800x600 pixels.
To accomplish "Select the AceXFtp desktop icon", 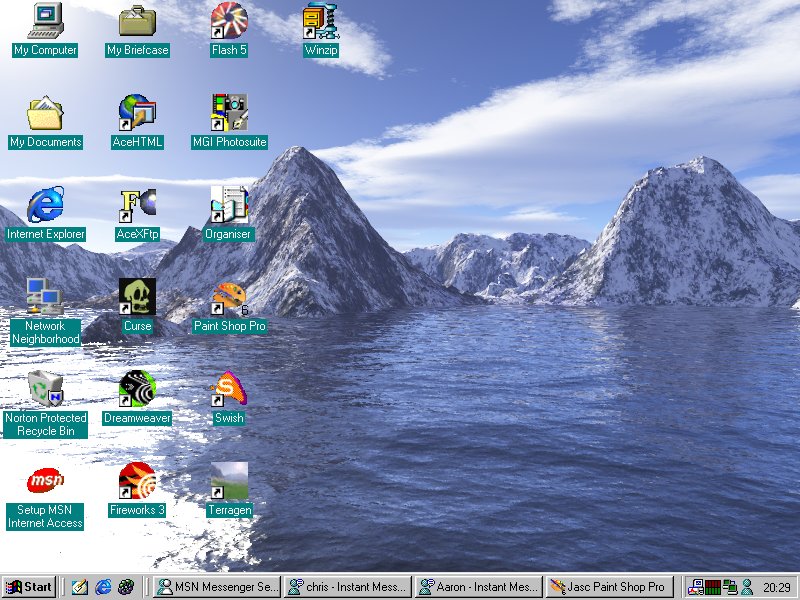I will click(x=137, y=205).
